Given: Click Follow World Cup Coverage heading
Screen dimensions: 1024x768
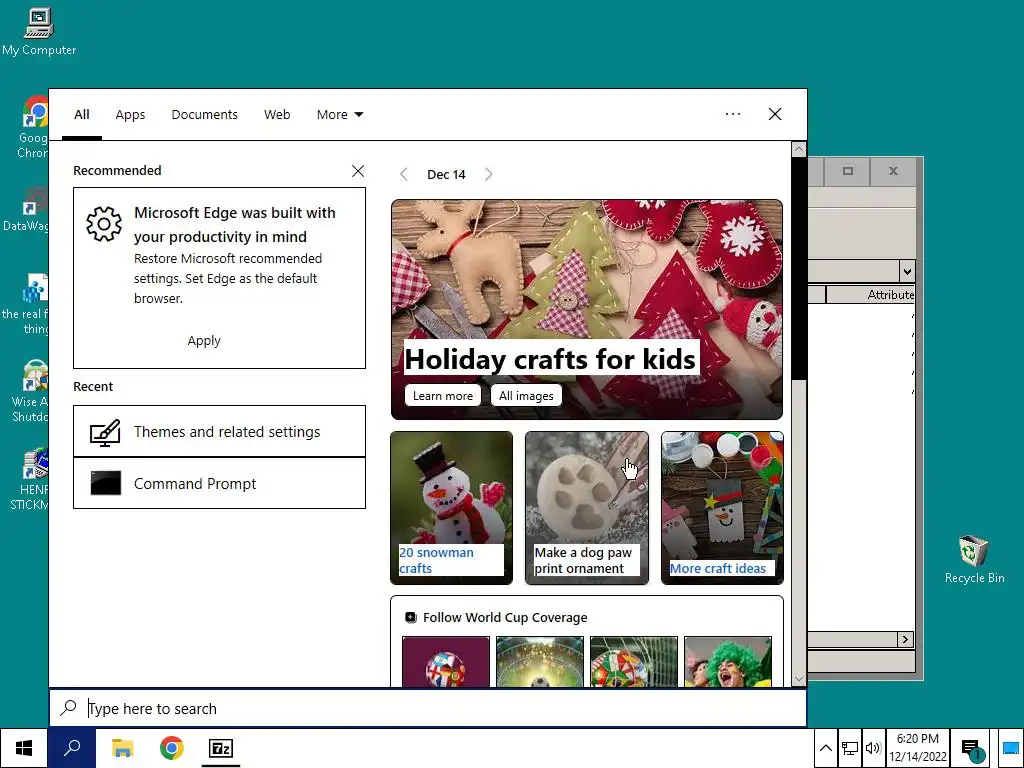Looking at the screenshot, I should click(x=505, y=617).
